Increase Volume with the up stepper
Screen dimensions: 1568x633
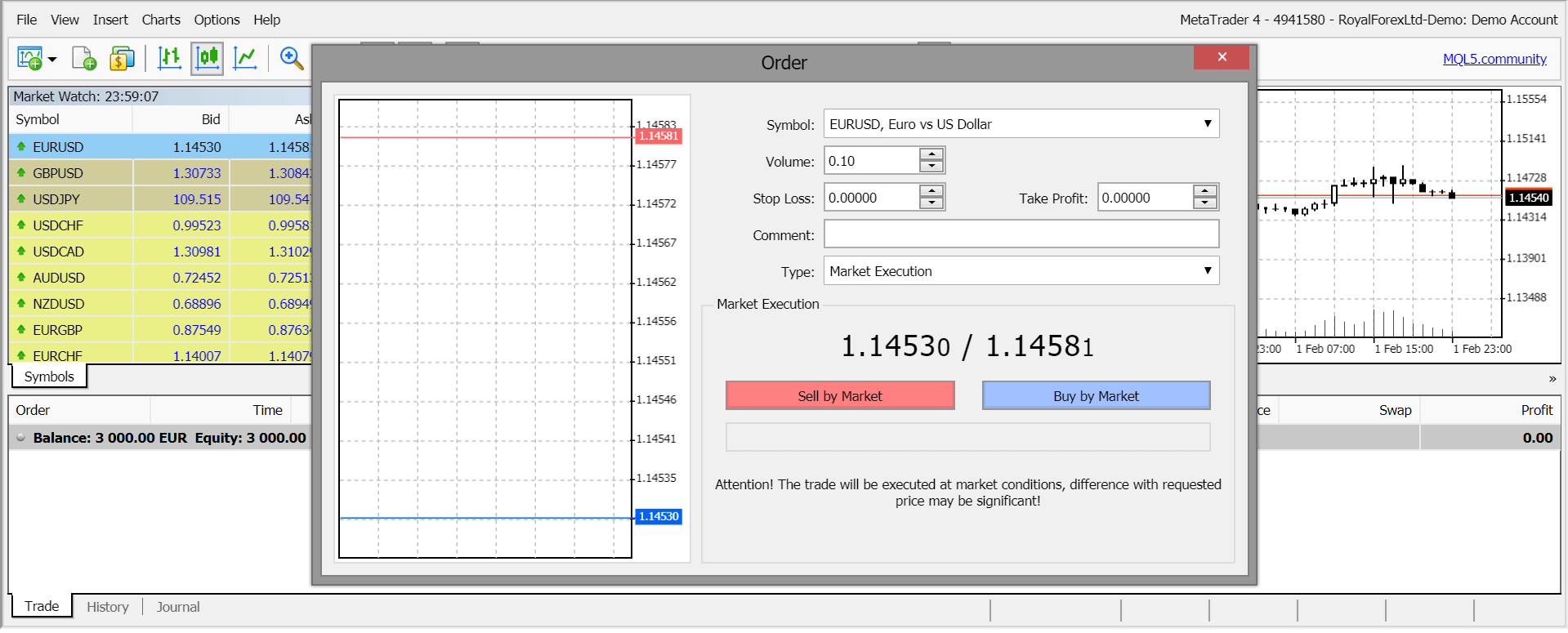click(x=931, y=154)
